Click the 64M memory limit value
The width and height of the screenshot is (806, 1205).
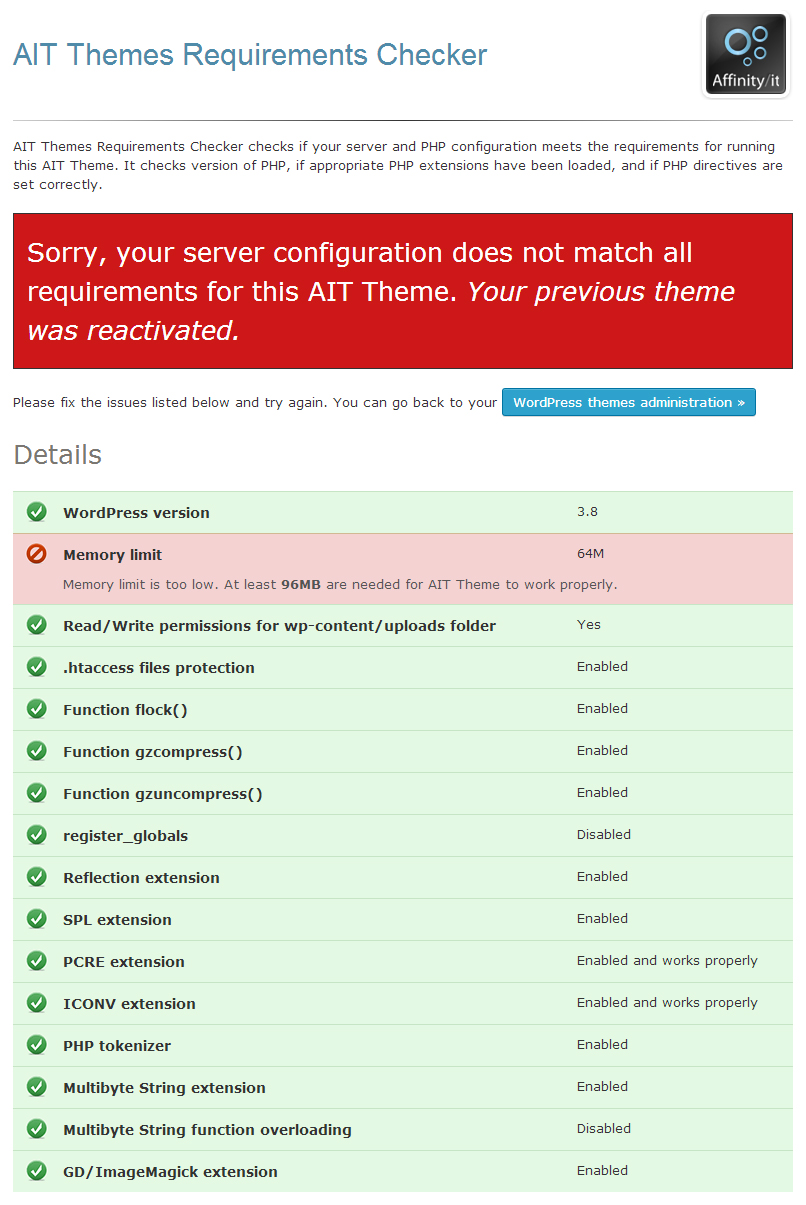coord(590,554)
